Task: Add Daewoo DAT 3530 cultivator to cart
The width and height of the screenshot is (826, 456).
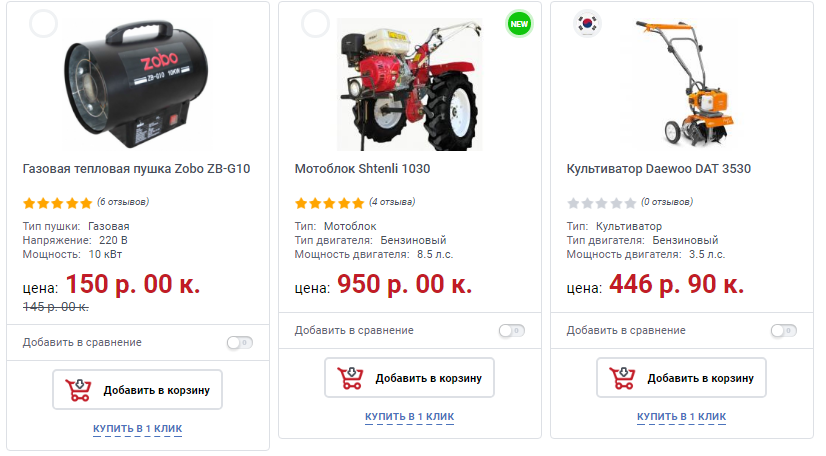Action: point(681,378)
